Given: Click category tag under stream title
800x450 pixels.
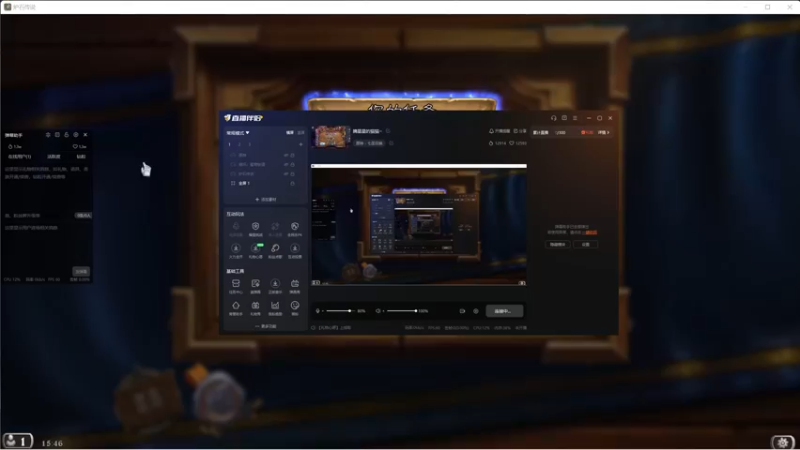Looking at the screenshot, I should (369, 143).
